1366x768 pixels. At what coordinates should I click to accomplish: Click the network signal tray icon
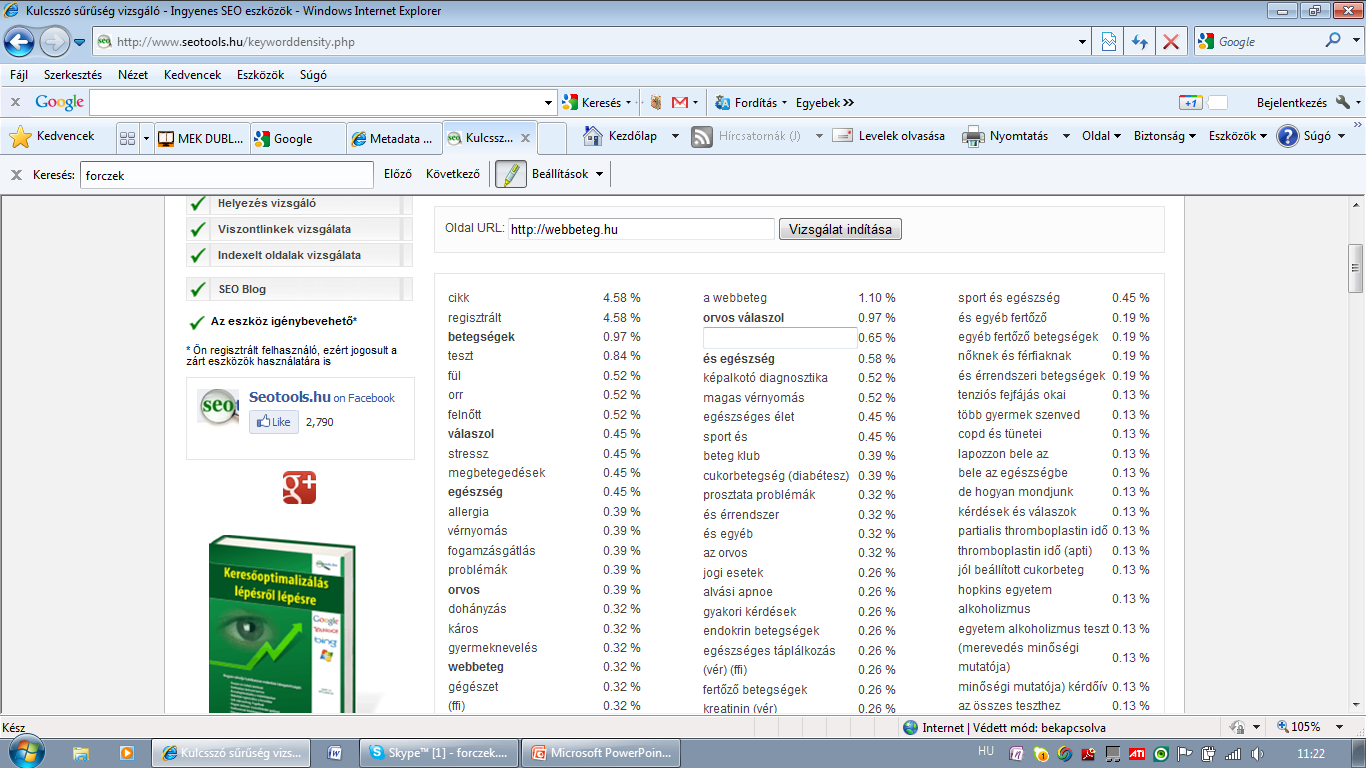pos(1233,753)
